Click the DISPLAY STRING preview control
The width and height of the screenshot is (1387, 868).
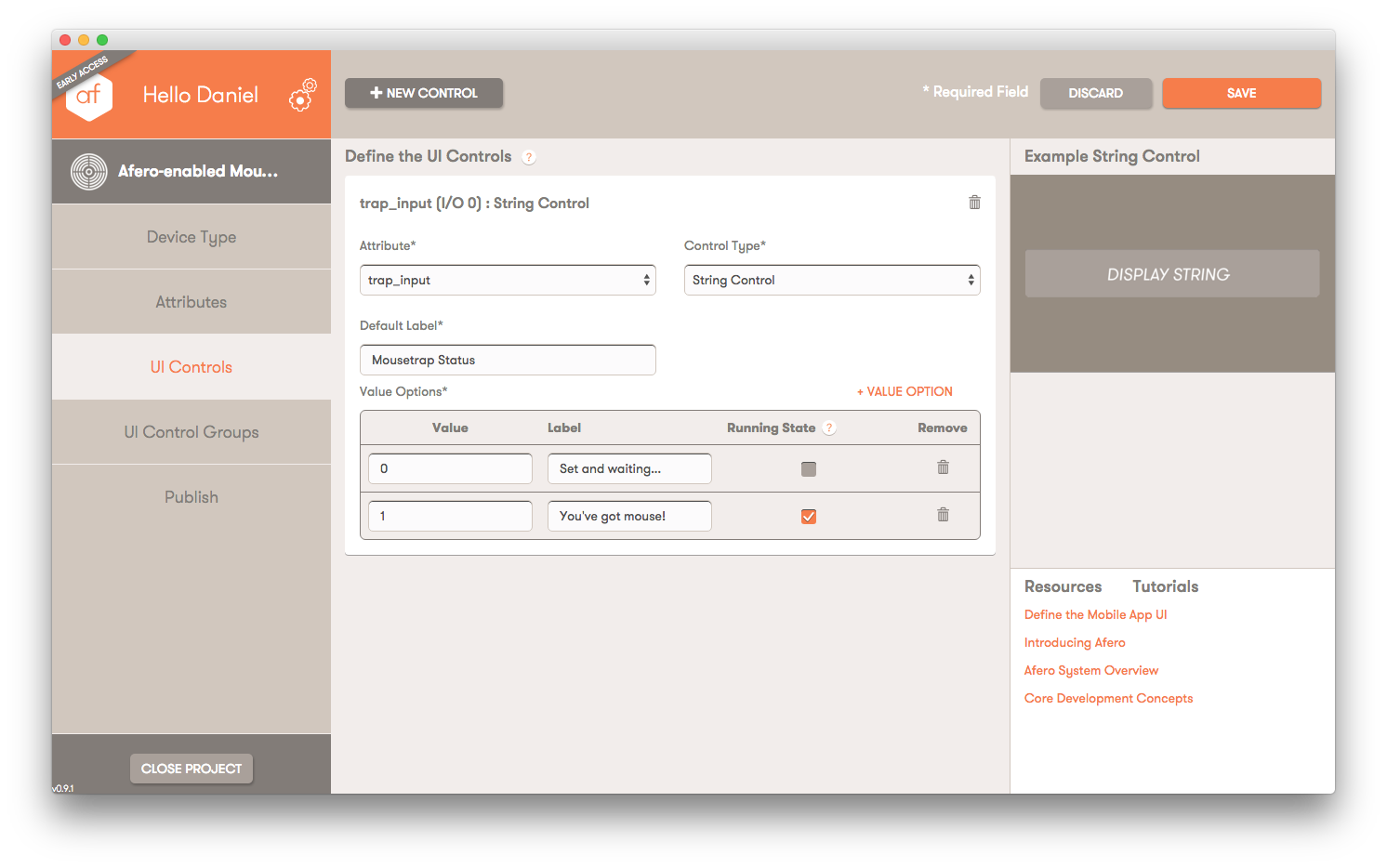(x=1171, y=273)
